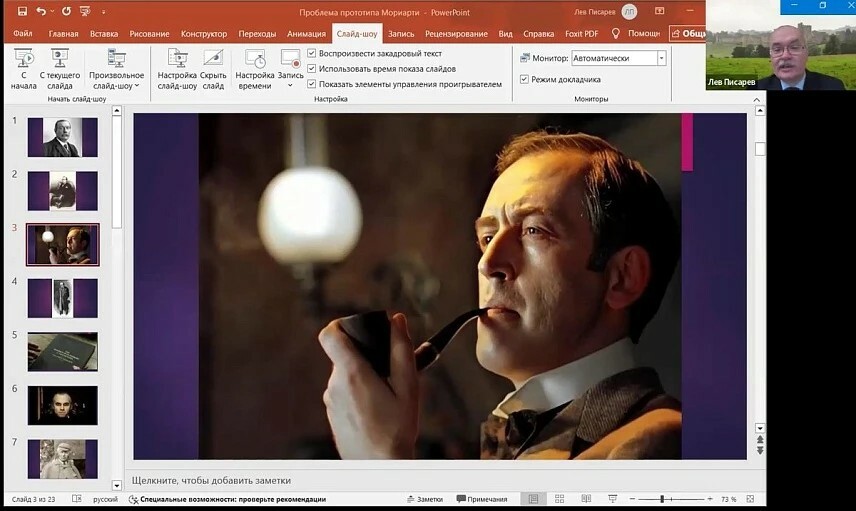Screen dimensions: 856x511
Task: Click the Save icon in quick access toolbar
Action: [22, 12]
